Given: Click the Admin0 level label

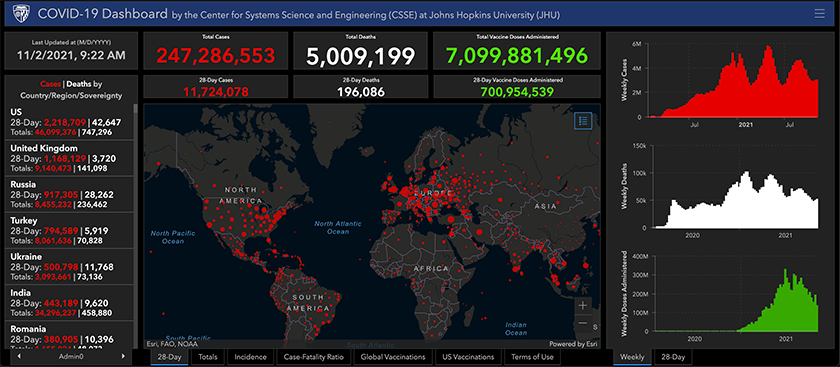Looking at the screenshot, I should tap(71, 356).
